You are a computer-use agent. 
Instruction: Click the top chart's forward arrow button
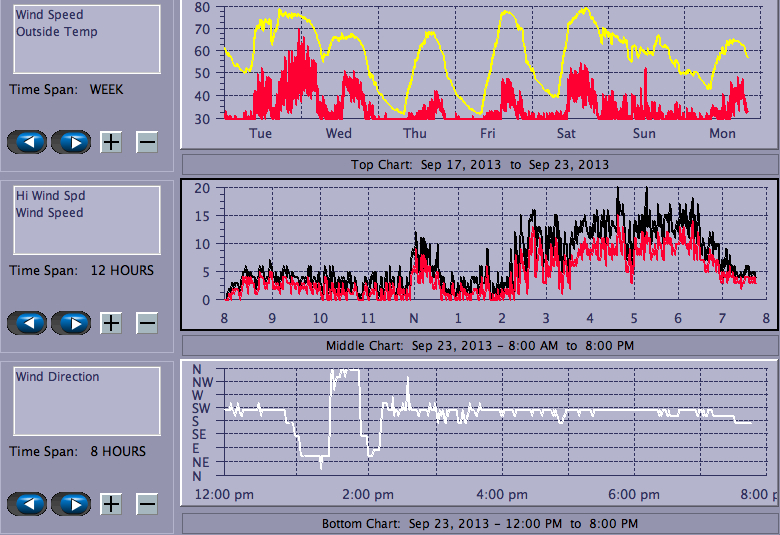pyautogui.click(x=71, y=142)
